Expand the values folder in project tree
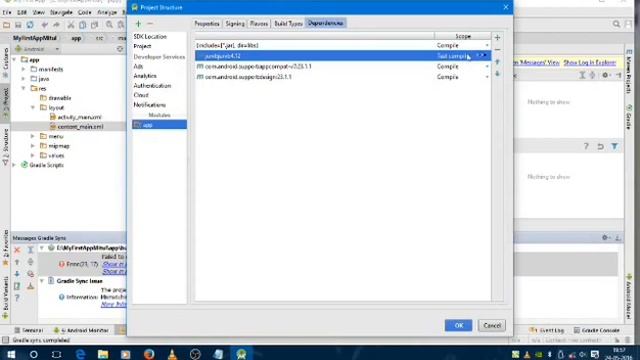The width and height of the screenshot is (640, 360). pyautogui.click(x=33, y=156)
